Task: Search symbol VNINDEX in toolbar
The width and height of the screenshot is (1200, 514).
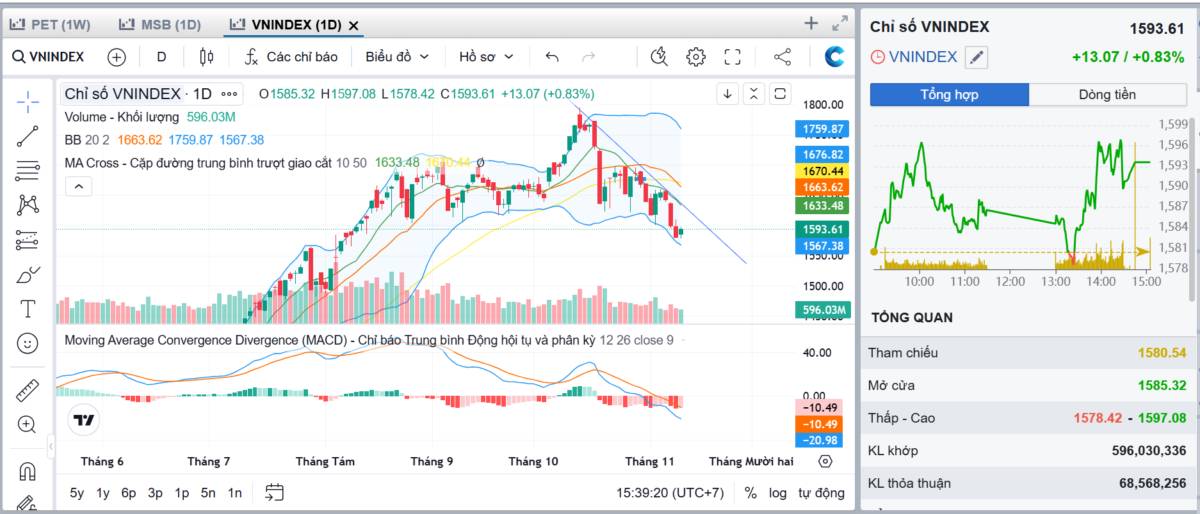Action: coord(48,57)
